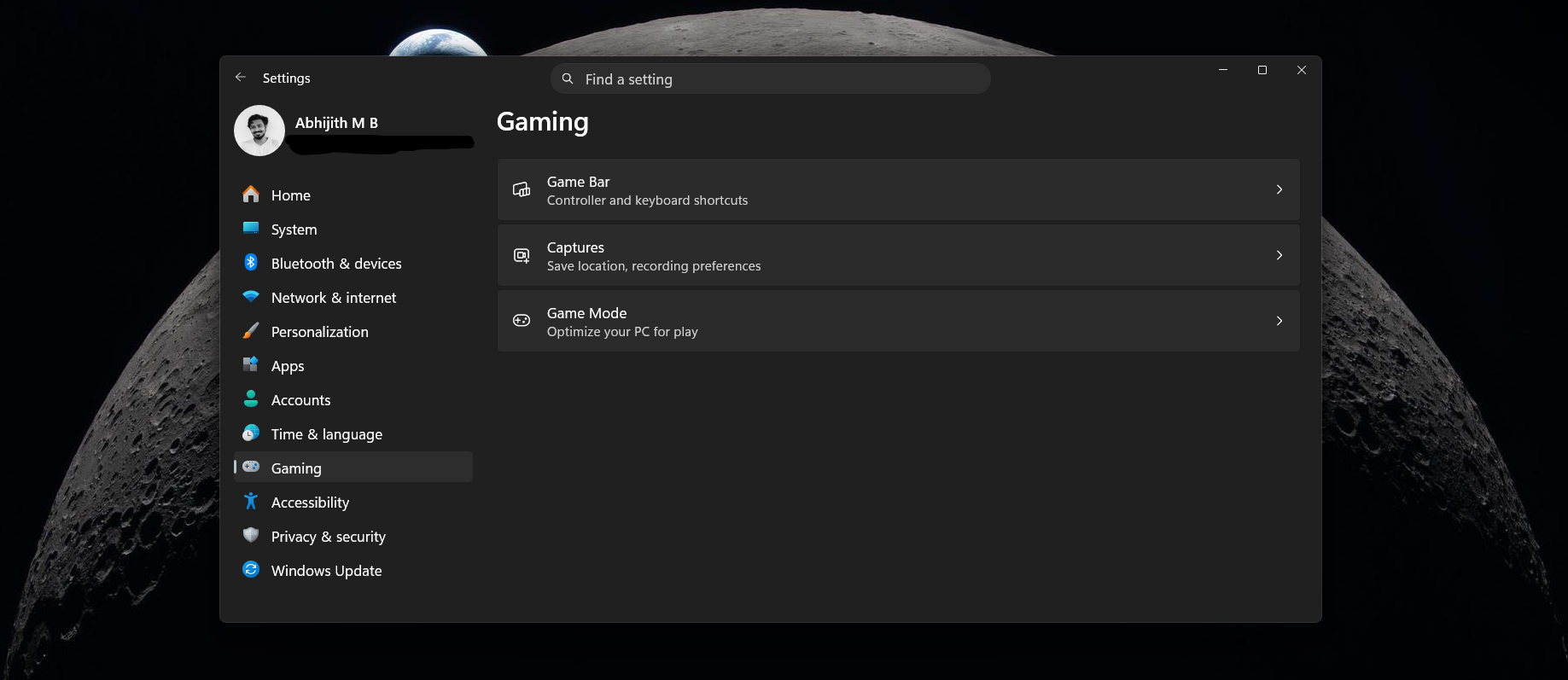1568x680 pixels.
Task: Click the Find a setting search box
Action: click(770, 78)
